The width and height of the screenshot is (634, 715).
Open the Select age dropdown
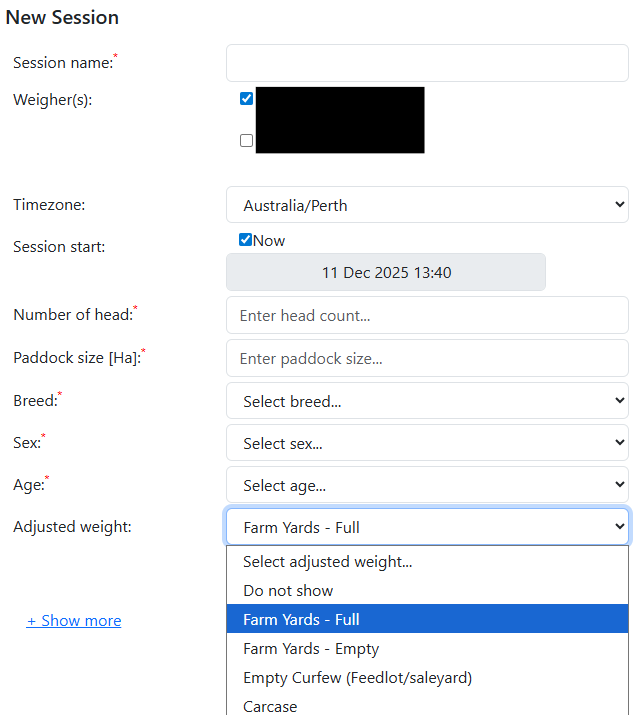tap(427, 485)
